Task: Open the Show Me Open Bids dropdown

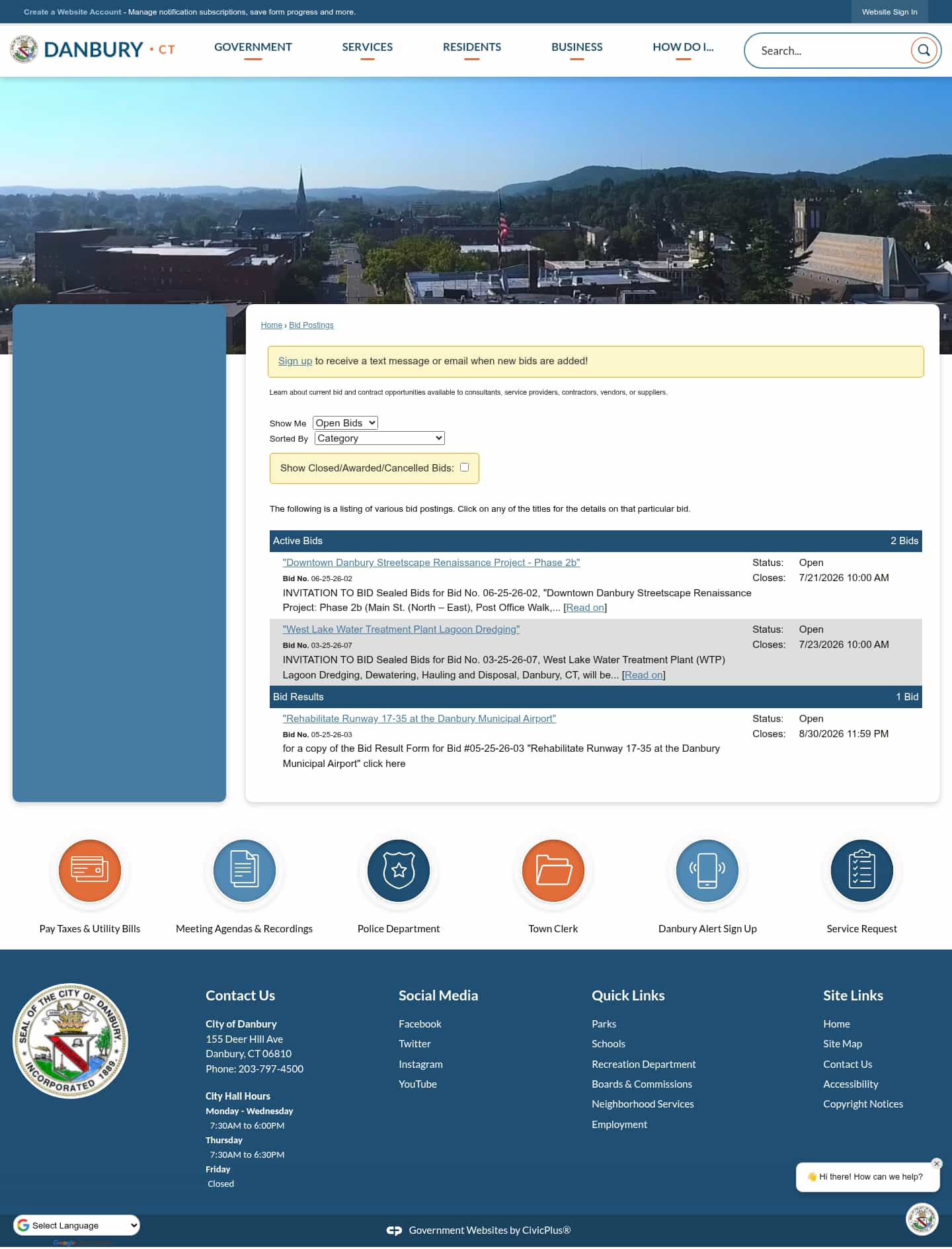Action: click(x=345, y=423)
